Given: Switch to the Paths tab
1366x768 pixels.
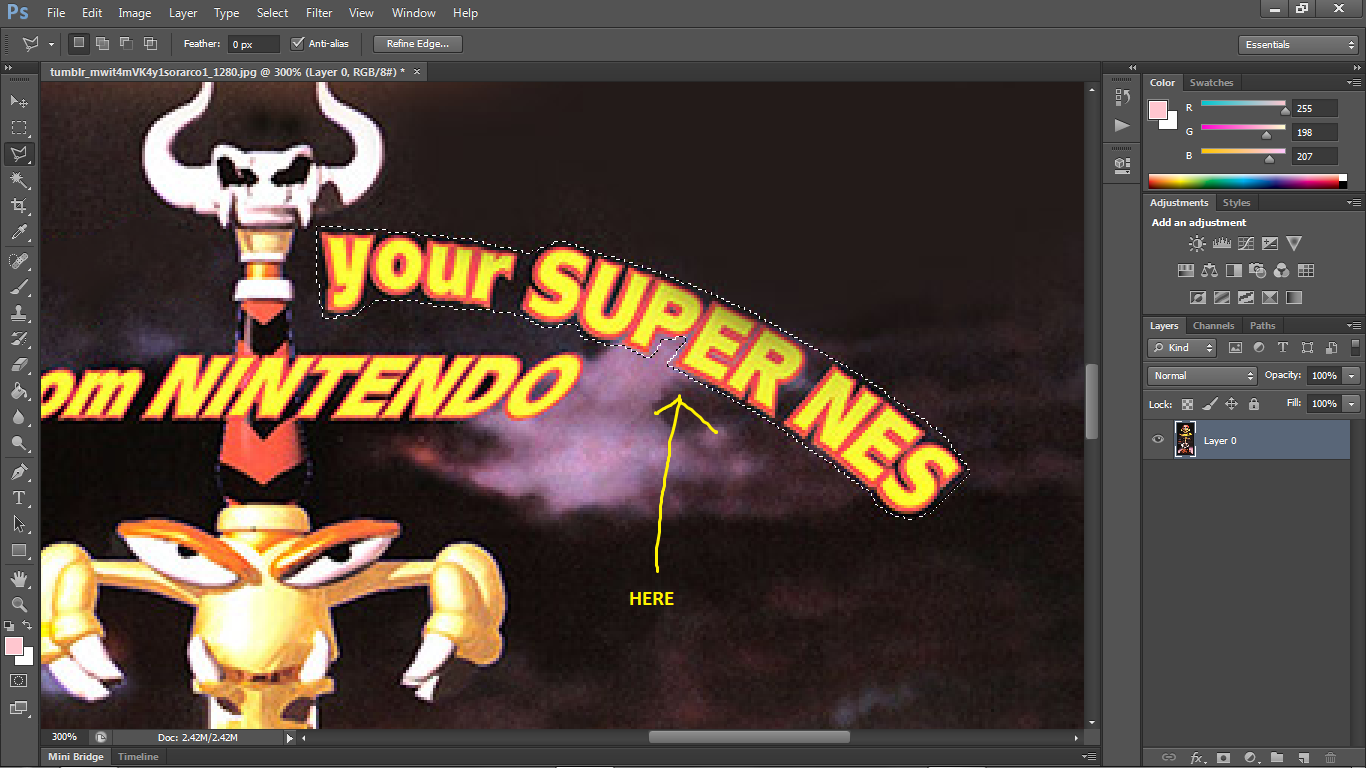Looking at the screenshot, I should click(x=1263, y=326).
